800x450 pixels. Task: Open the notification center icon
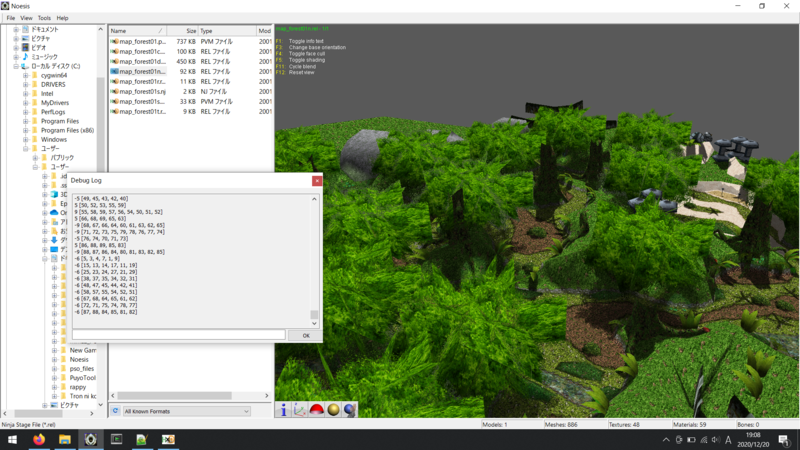click(x=784, y=440)
